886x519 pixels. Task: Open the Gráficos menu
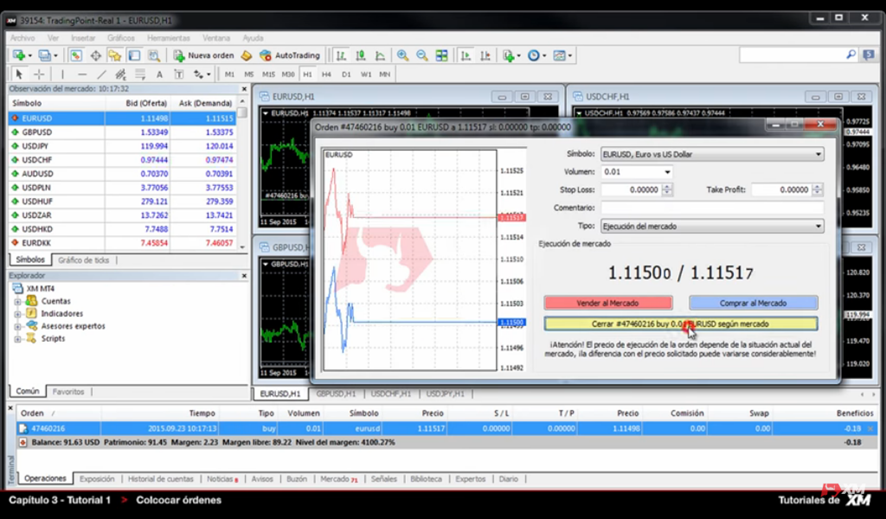point(121,38)
